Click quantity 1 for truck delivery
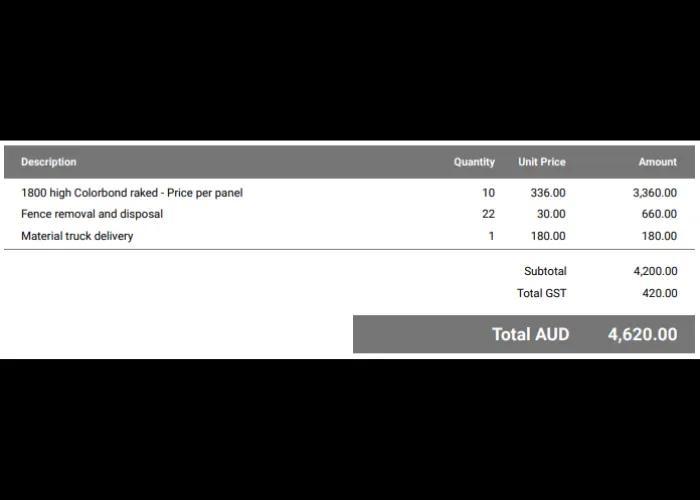 [492, 236]
